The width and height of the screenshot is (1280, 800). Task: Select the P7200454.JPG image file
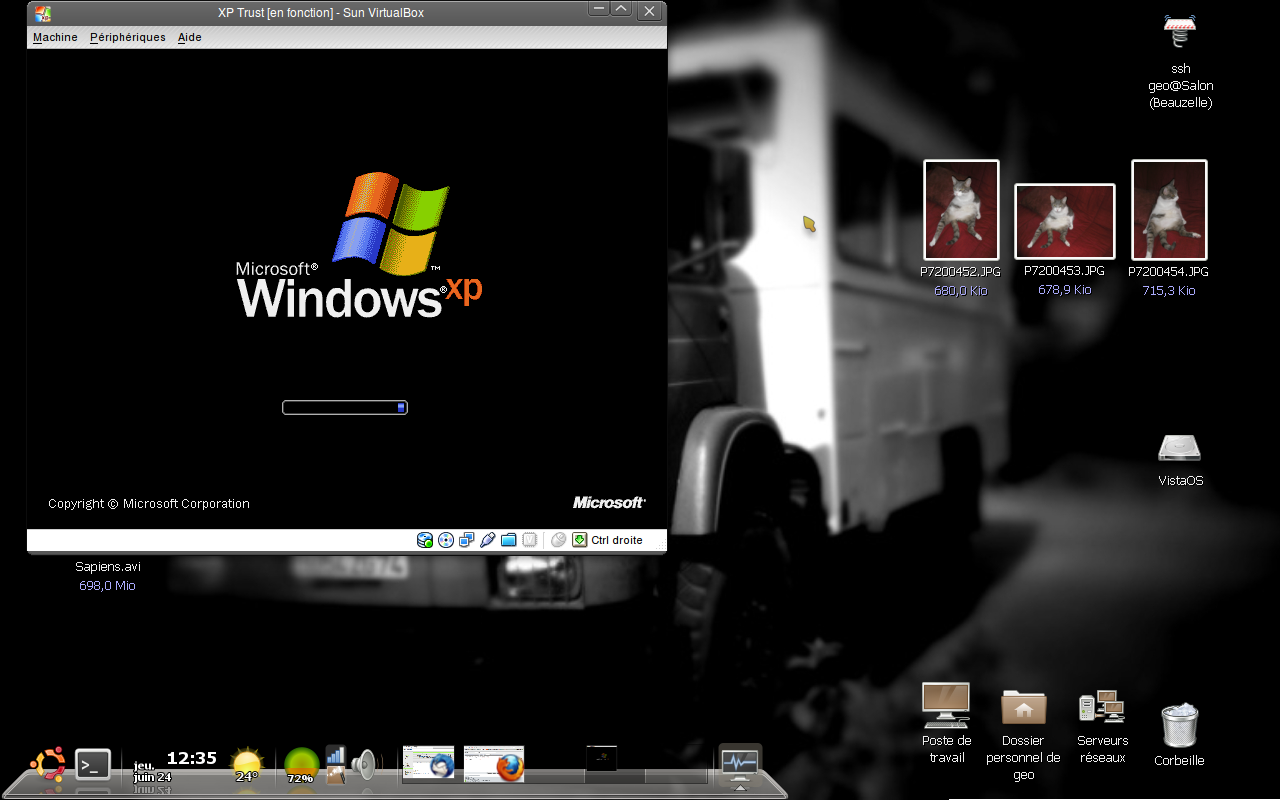click(x=1168, y=210)
